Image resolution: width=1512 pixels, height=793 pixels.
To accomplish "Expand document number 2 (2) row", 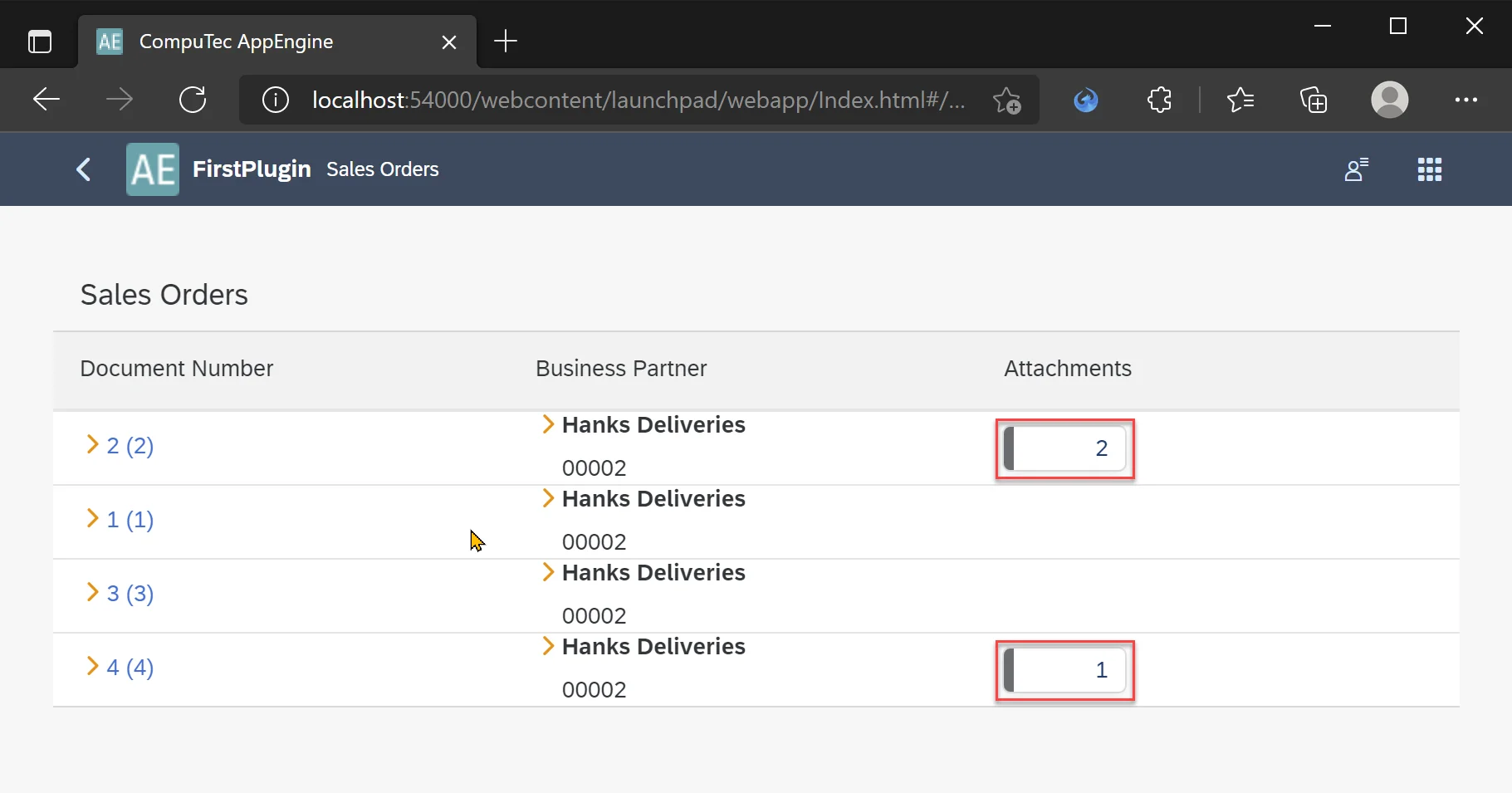I will [x=92, y=445].
